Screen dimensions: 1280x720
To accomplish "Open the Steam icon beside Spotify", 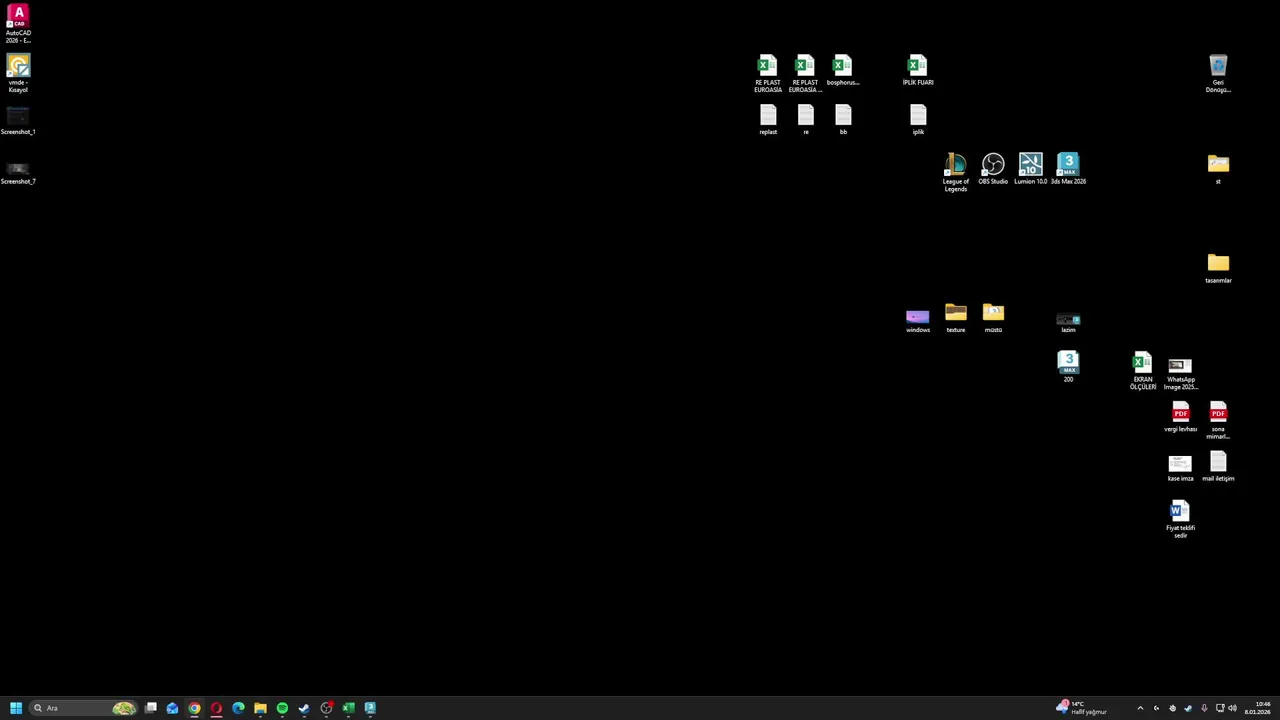I will (304, 708).
